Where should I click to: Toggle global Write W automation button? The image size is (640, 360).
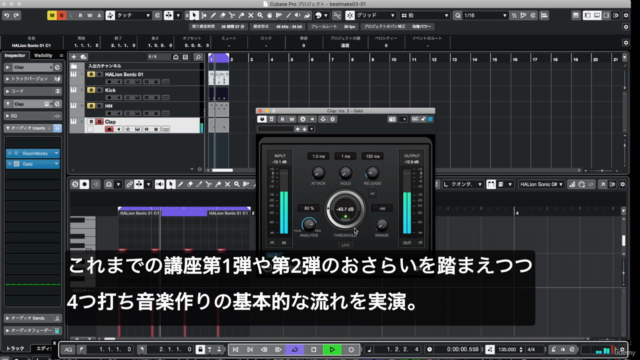90,16
